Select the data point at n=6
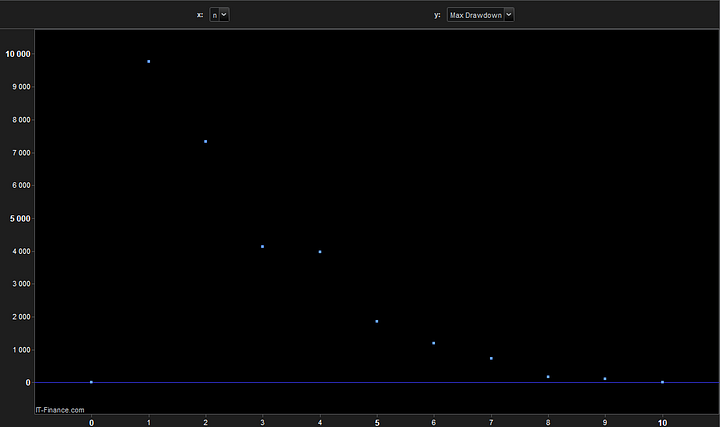Screen dimensions: 720x427 (x=434, y=343)
